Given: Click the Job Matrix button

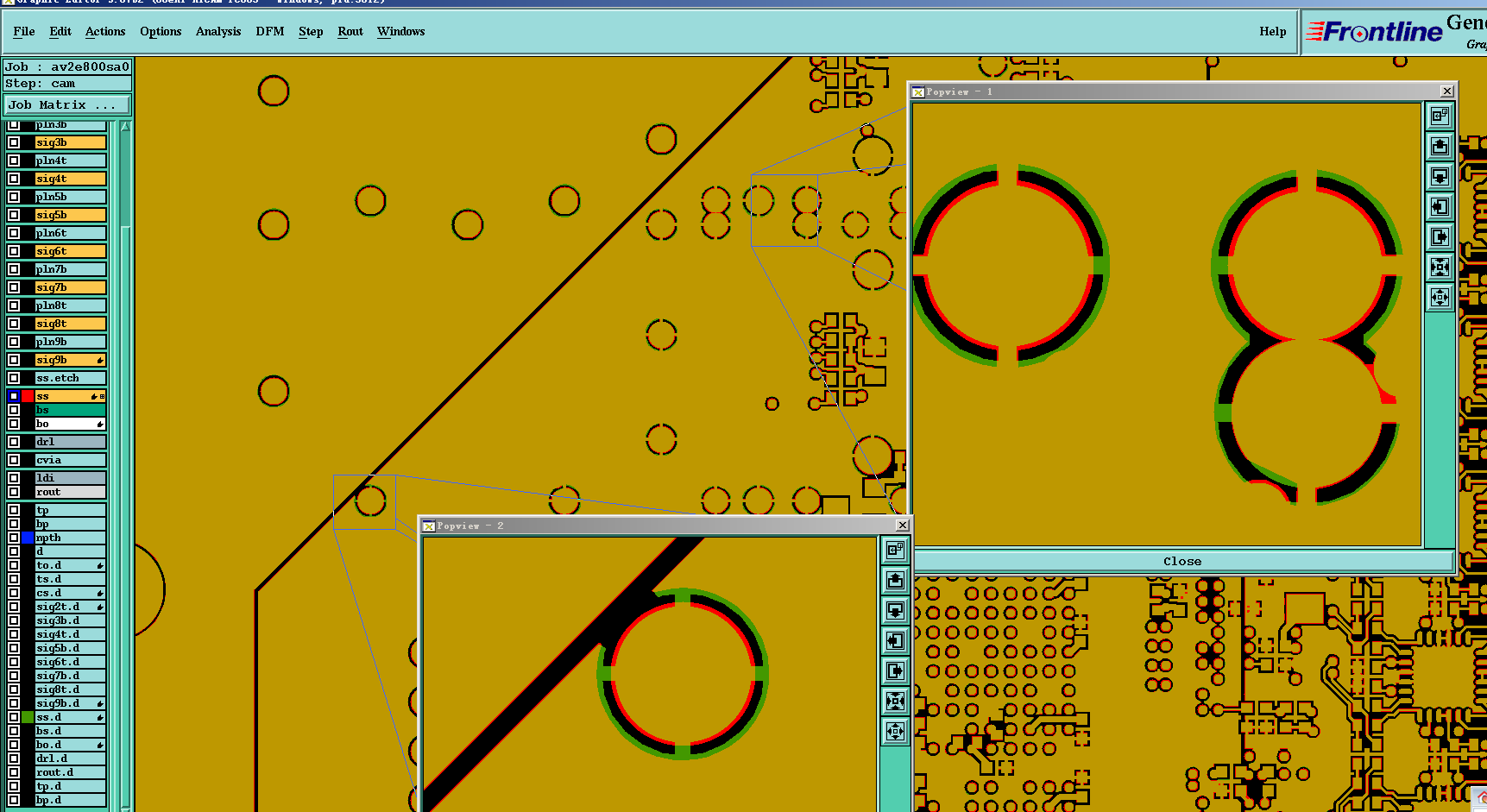Looking at the screenshot, I should [67, 105].
